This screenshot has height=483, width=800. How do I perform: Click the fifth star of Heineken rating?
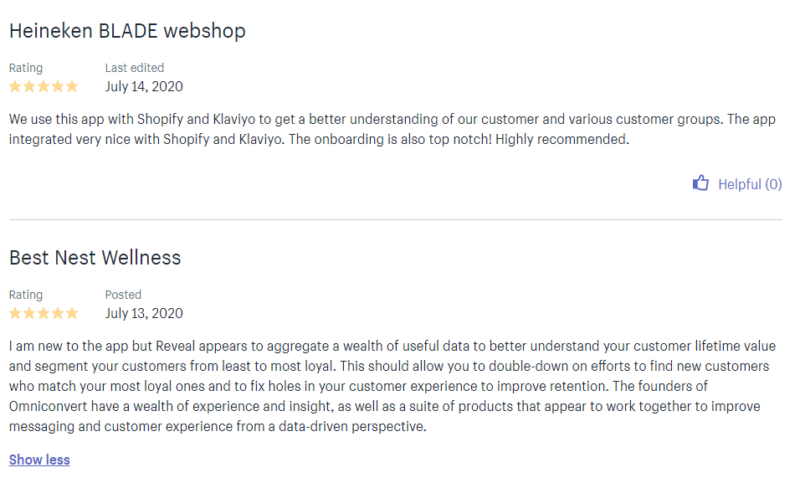(72, 86)
